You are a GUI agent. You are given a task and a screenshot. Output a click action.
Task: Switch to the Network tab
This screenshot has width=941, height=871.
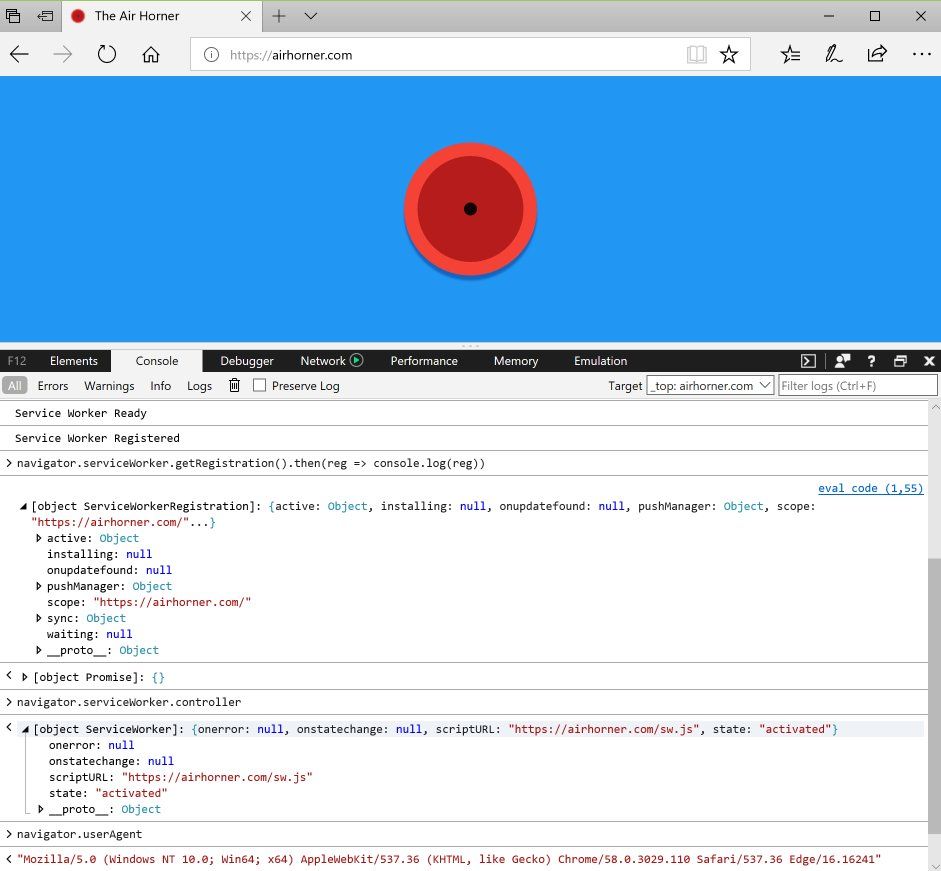(x=322, y=361)
